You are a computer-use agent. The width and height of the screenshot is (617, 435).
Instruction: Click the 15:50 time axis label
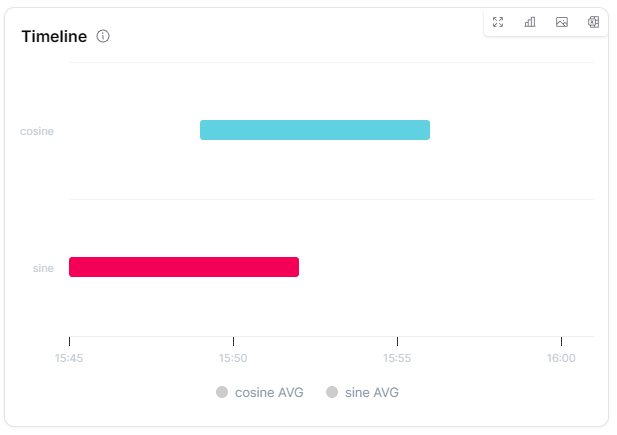(x=233, y=358)
